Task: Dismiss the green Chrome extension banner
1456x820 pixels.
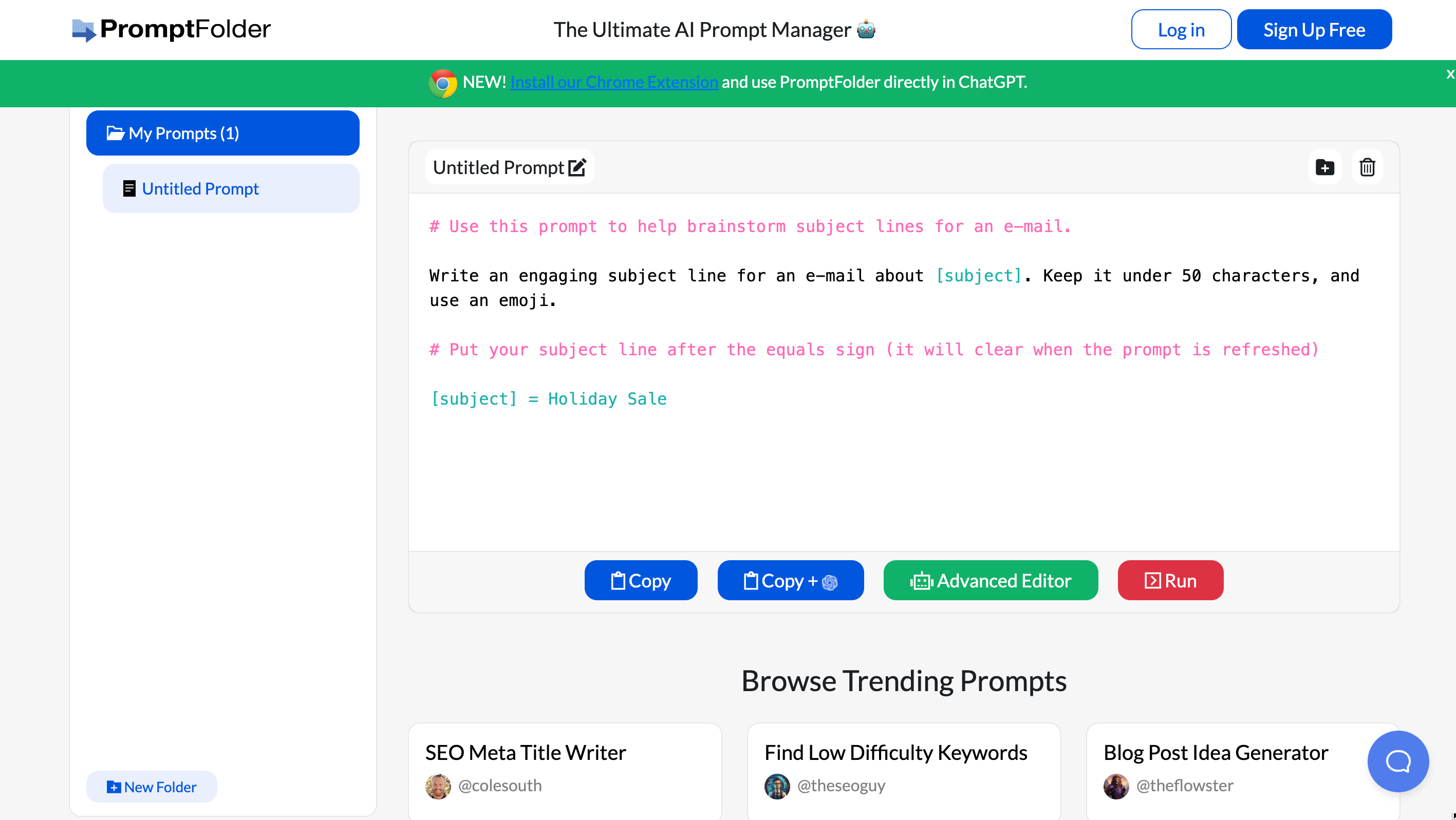Action: click(x=1450, y=74)
